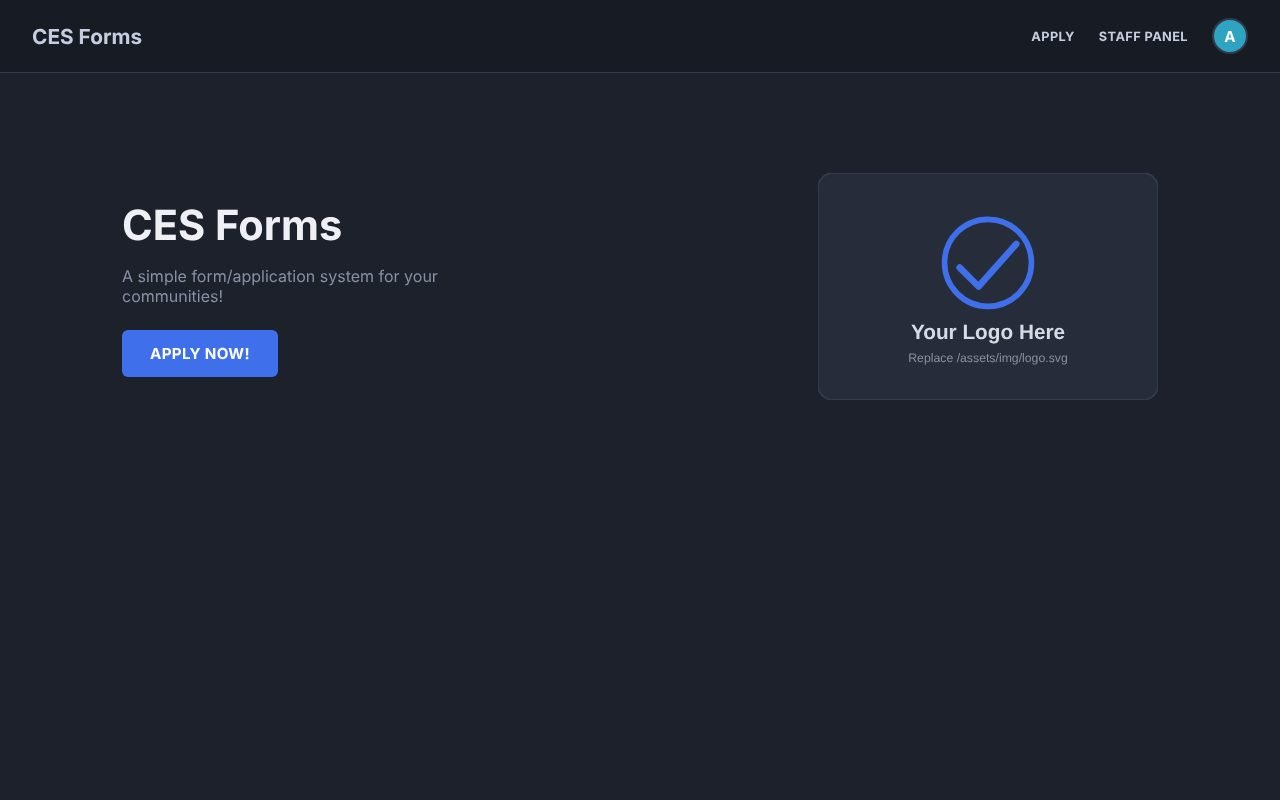This screenshot has height=800, width=1280.
Task: Click the word Logo in the placeholder card
Action: tap(988, 332)
